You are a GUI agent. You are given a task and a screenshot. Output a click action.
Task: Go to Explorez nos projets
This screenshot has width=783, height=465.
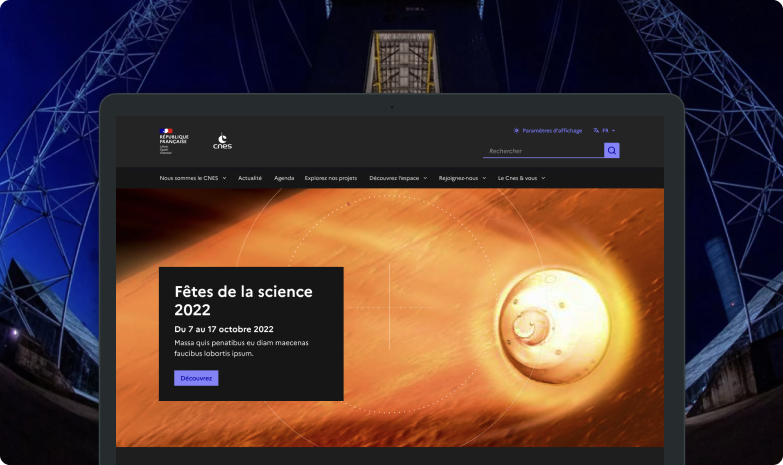331,178
